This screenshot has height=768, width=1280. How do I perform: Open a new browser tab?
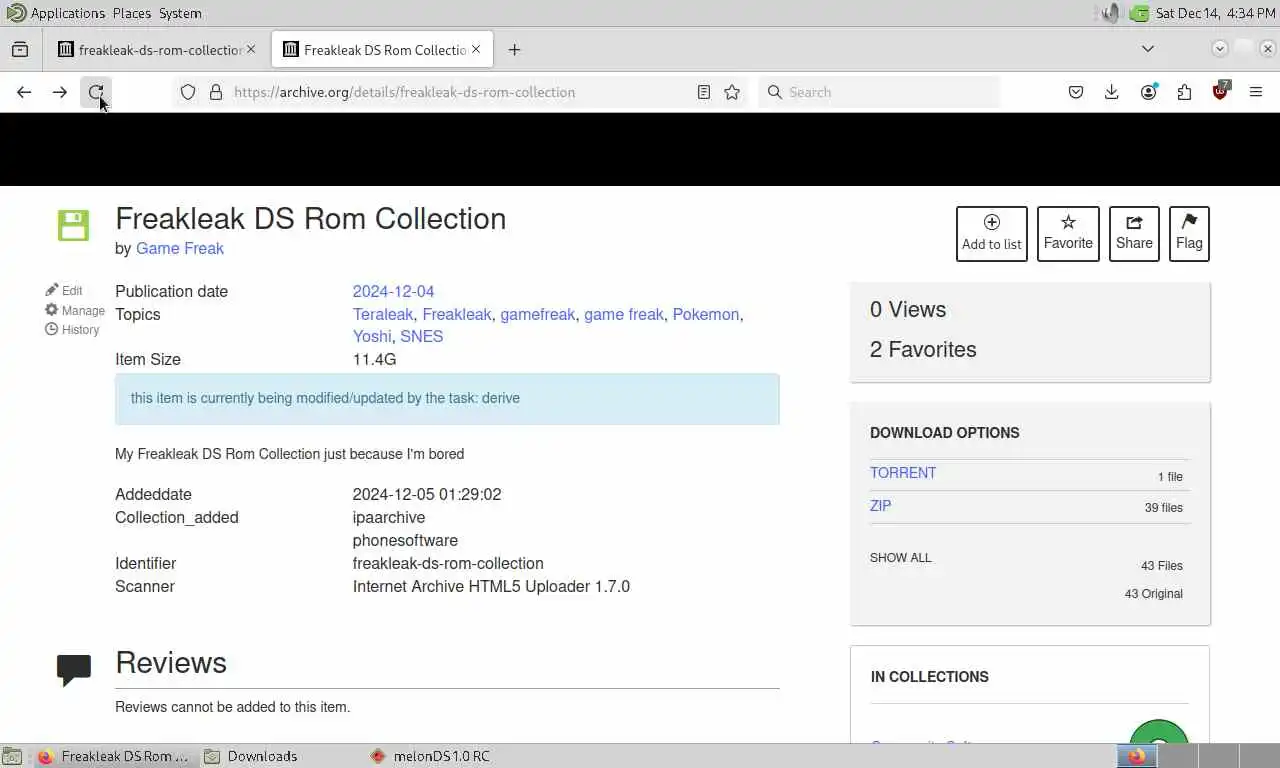tap(514, 49)
